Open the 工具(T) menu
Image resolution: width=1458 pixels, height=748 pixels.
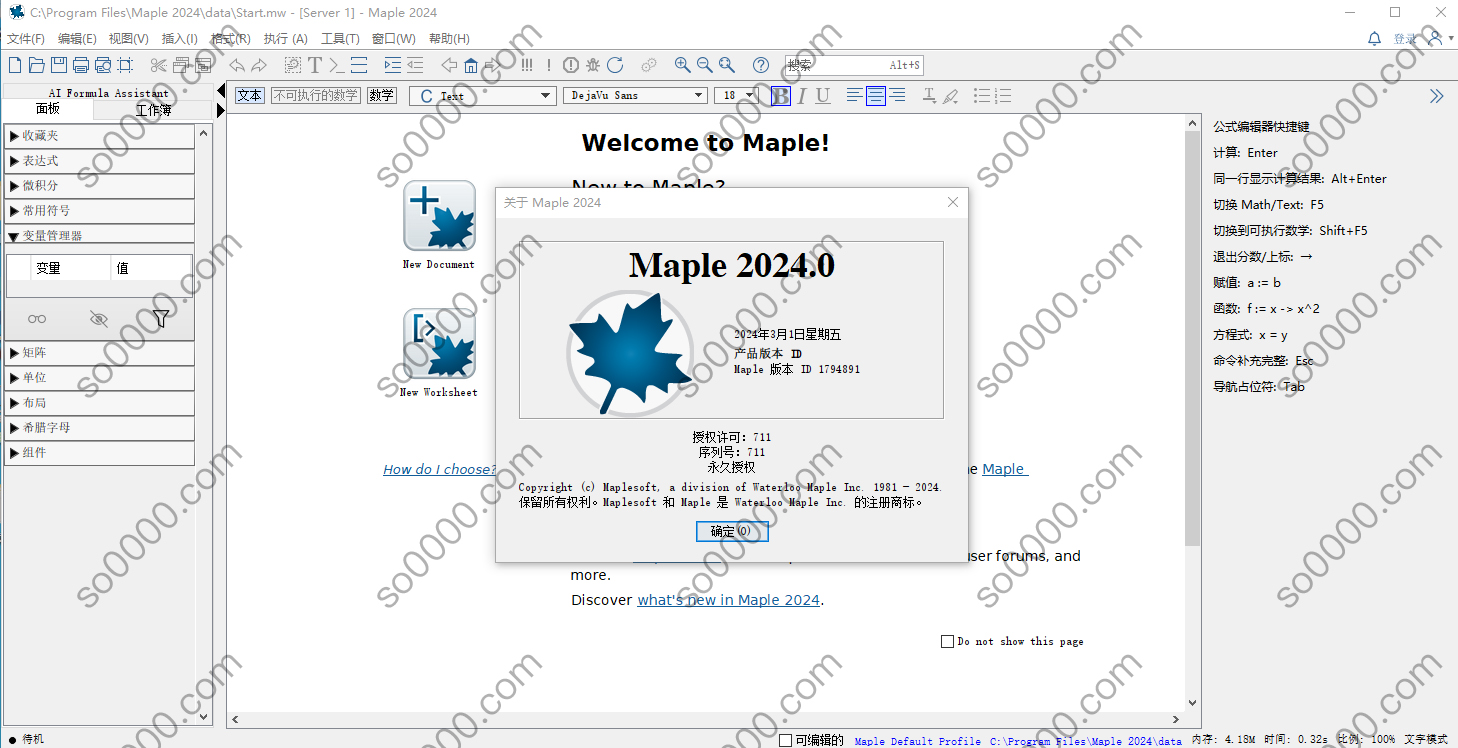(340, 39)
